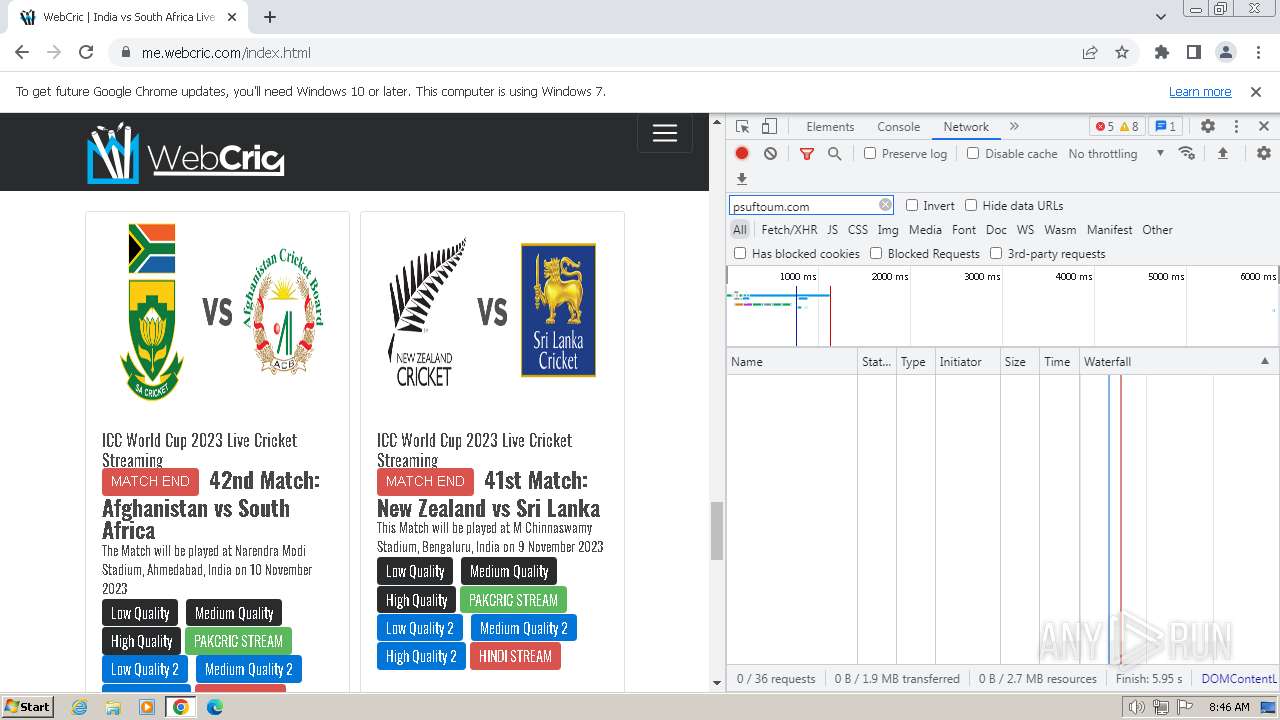The image size is (1280, 720).
Task: Export HAR file with download arrow
Action: [742, 179]
